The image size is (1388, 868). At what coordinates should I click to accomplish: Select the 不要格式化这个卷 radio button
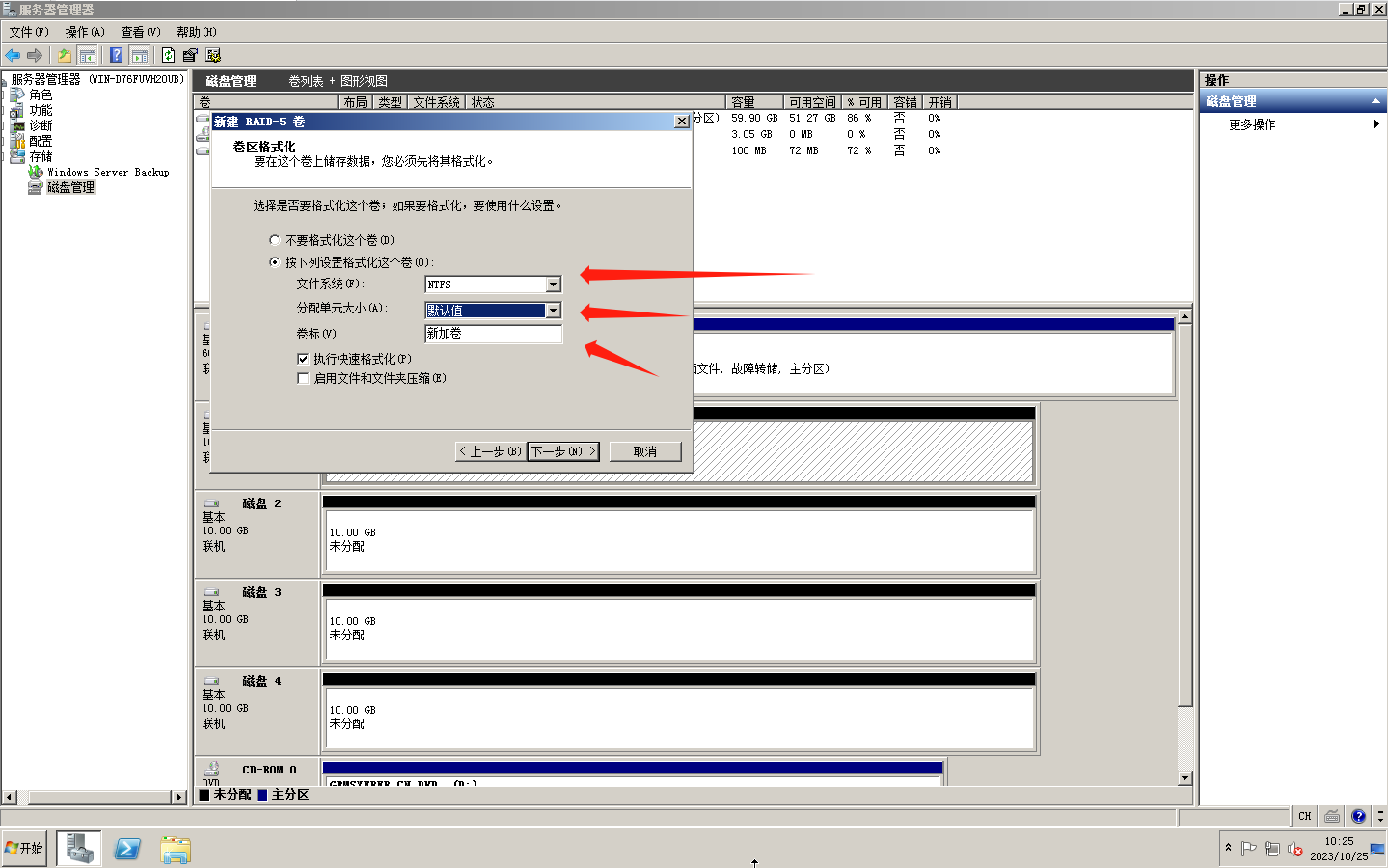pyautogui.click(x=275, y=240)
